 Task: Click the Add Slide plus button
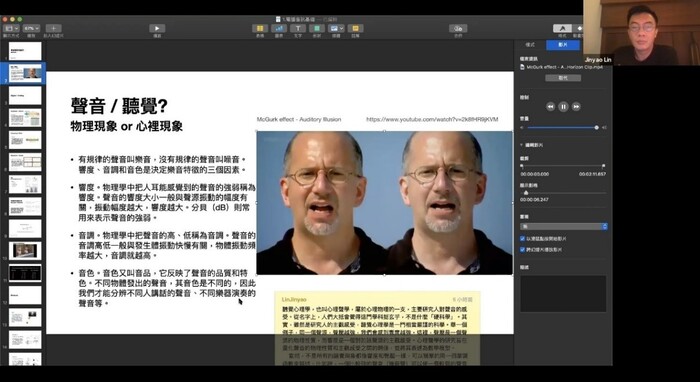[x=54, y=29]
